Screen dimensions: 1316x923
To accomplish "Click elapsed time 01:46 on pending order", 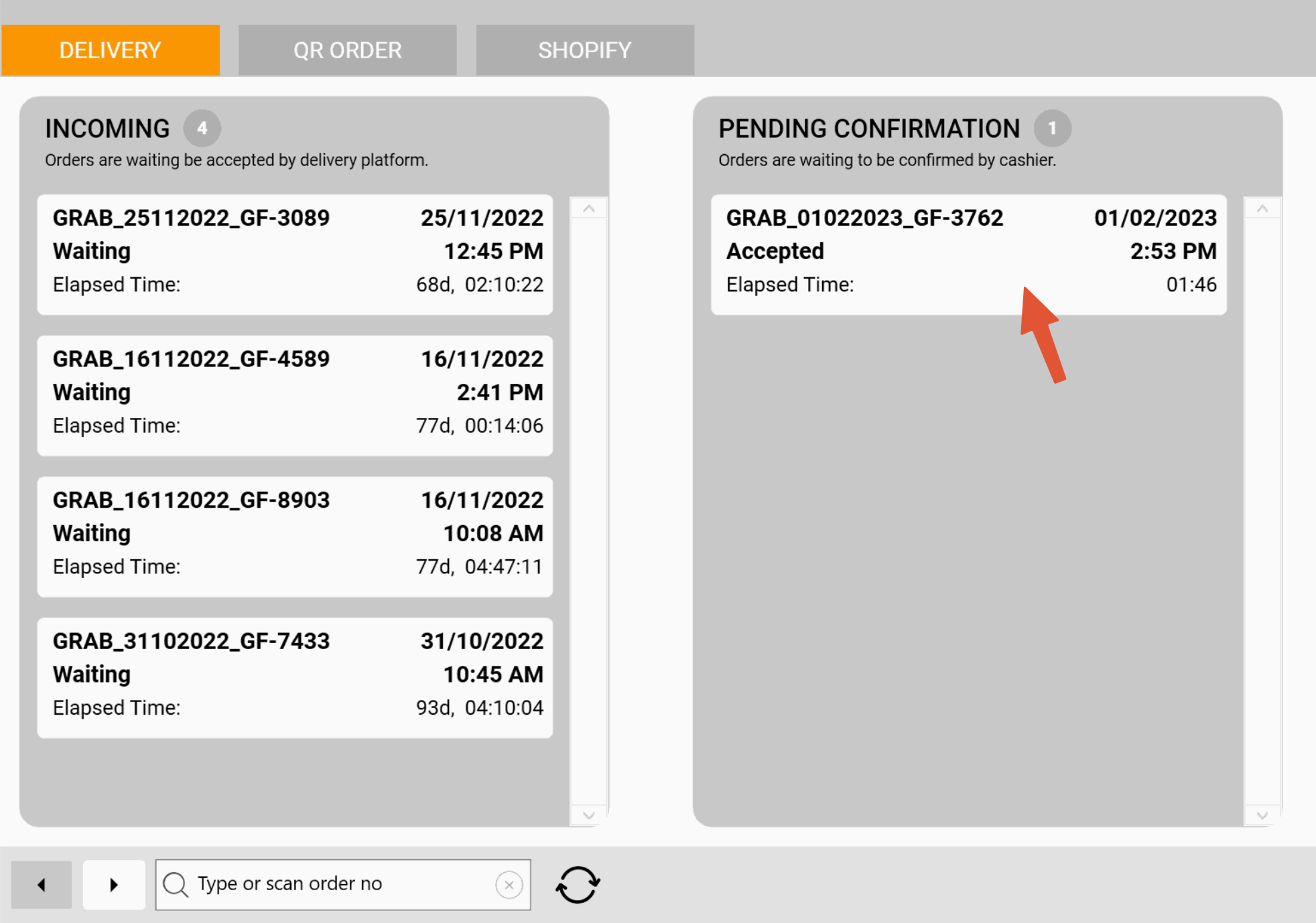I will 1191,285.
